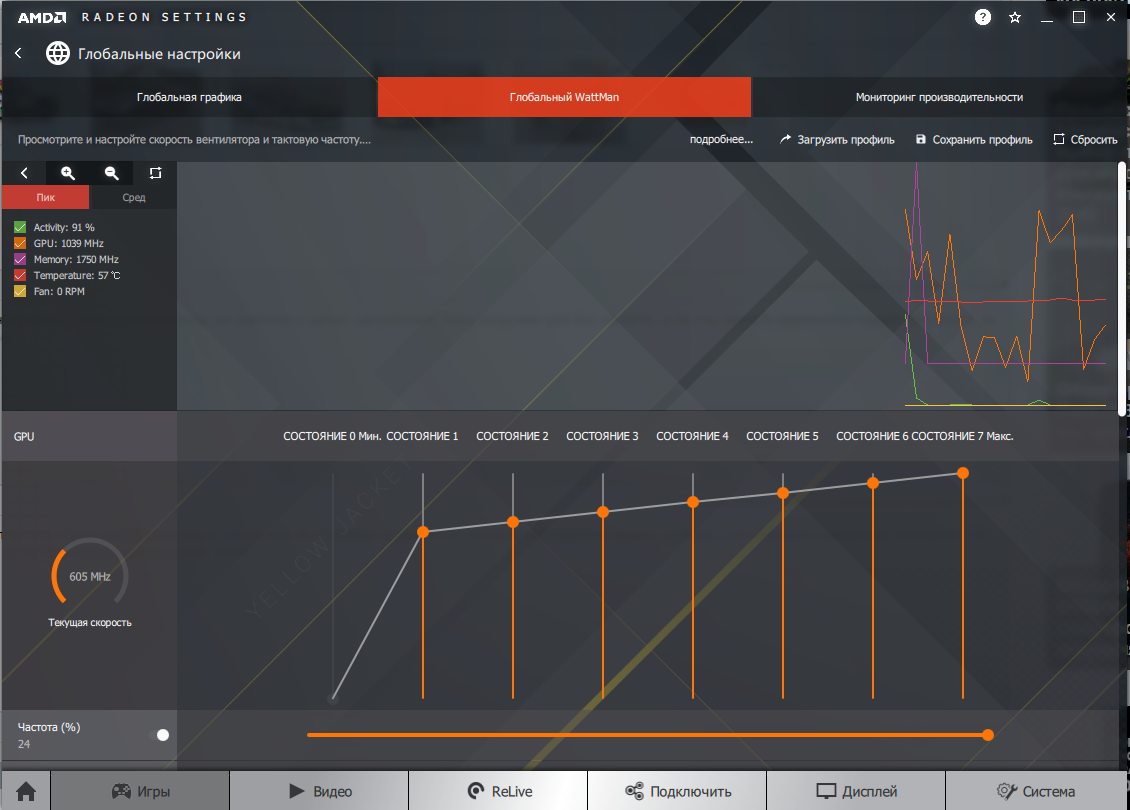Toggle the Частота (%) switch

pyautogui.click(x=161, y=735)
